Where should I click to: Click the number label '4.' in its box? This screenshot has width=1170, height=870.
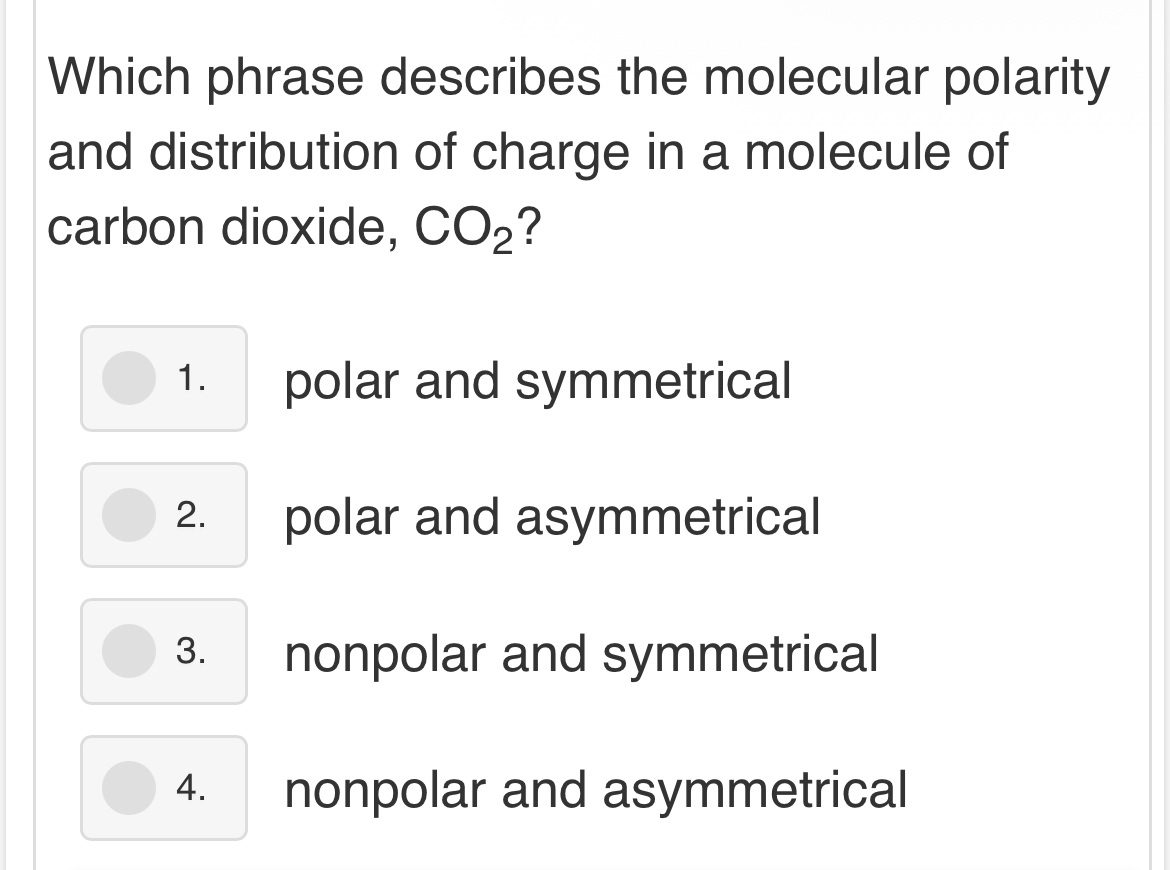click(x=189, y=788)
